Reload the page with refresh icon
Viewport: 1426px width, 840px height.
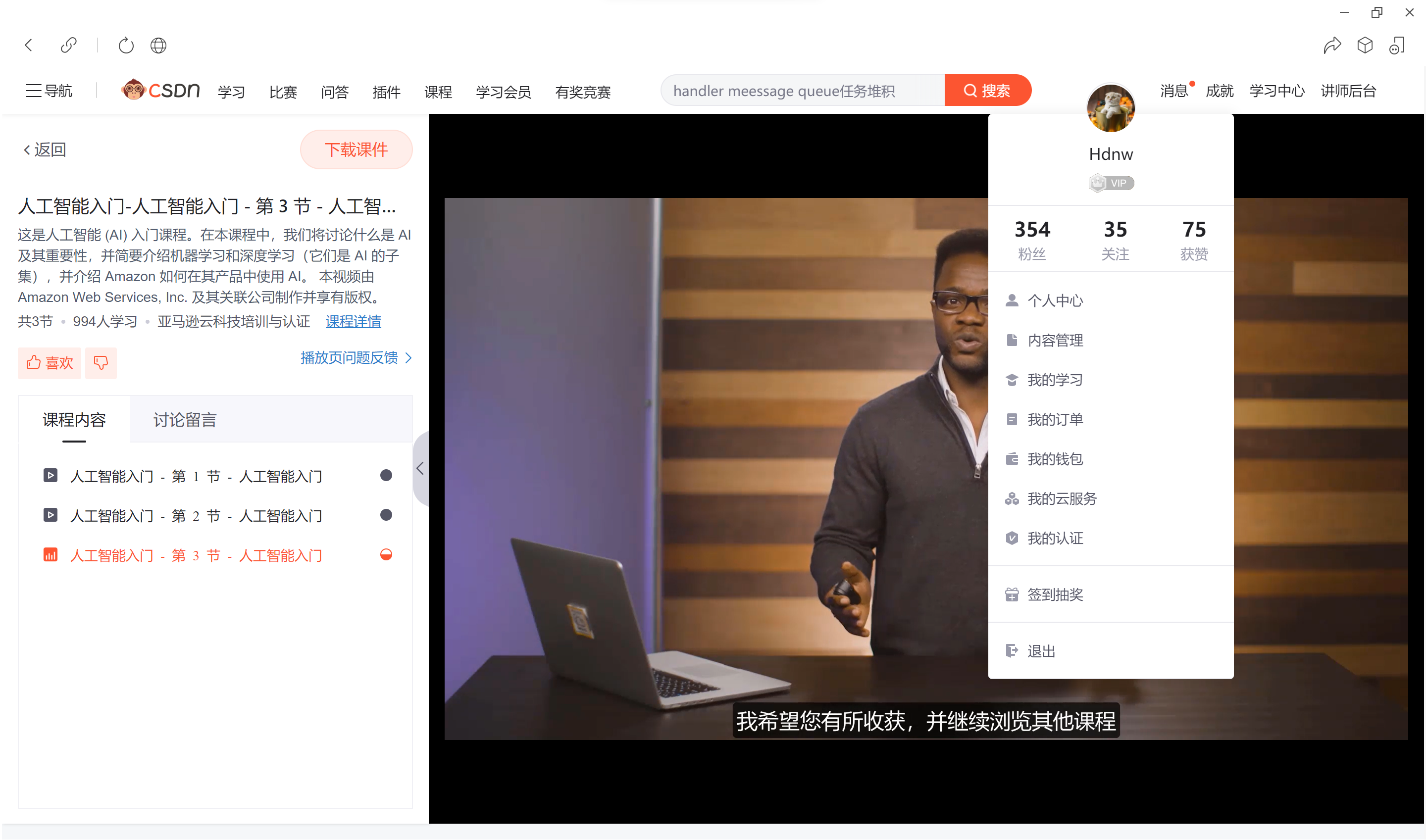tap(126, 45)
